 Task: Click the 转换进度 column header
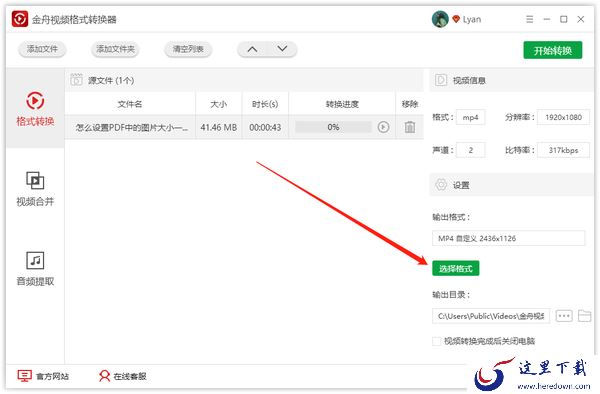[342, 104]
